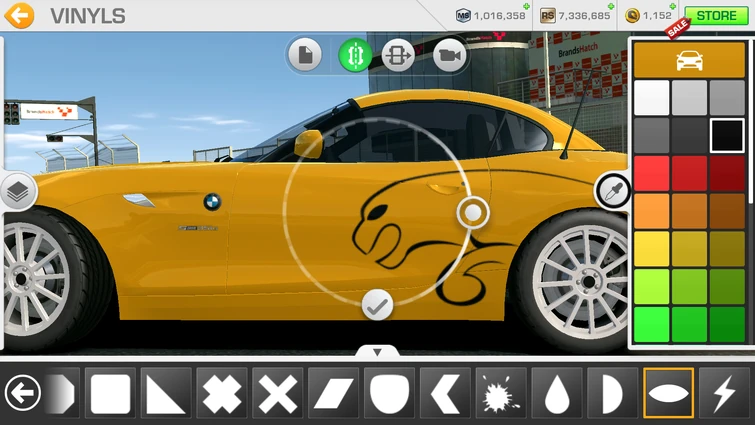
Task: Click the video camera view button
Action: click(449, 55)
